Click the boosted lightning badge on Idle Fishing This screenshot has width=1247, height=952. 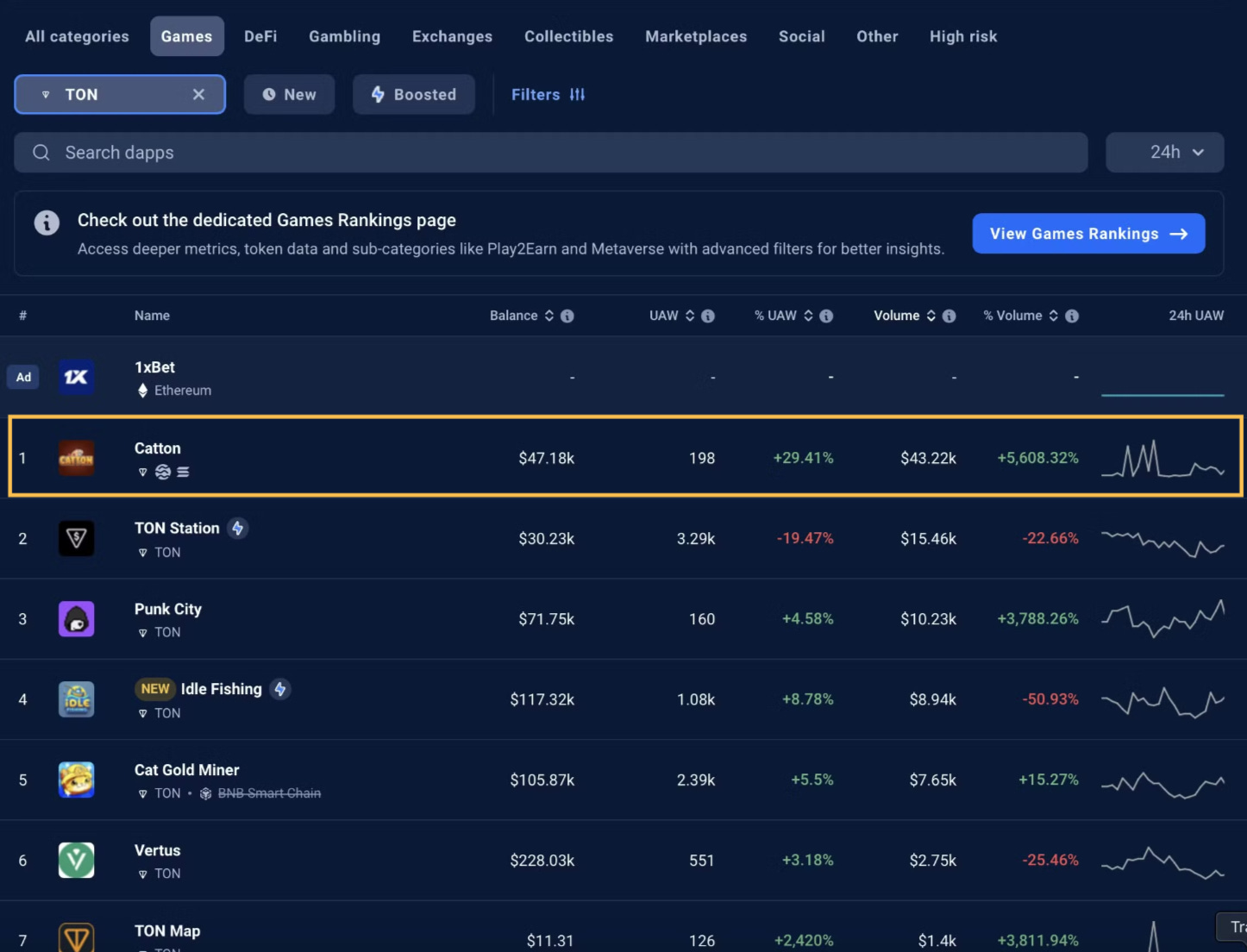(x=280, y=689)
